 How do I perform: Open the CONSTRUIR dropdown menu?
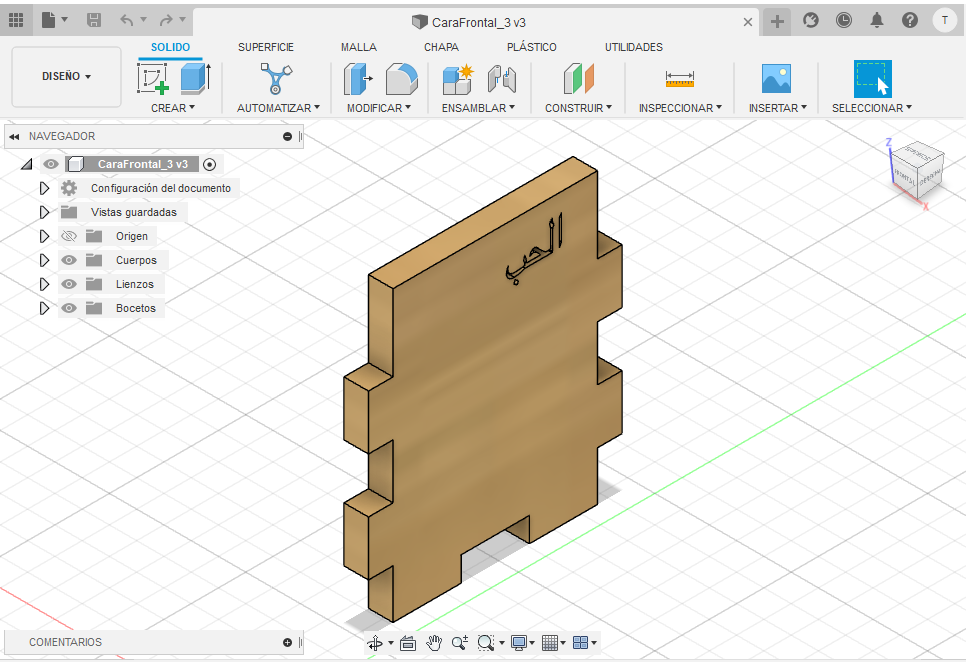(578, 108)
